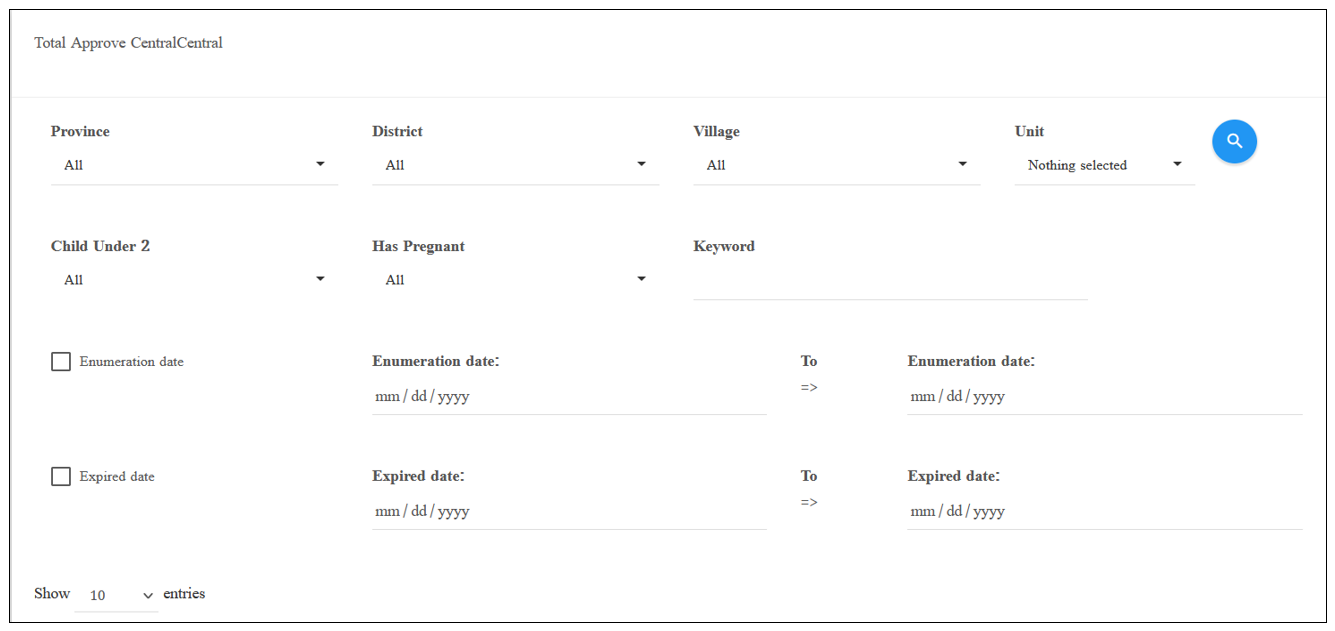Expand the Child Under 2 dropdown

point(194,280)
